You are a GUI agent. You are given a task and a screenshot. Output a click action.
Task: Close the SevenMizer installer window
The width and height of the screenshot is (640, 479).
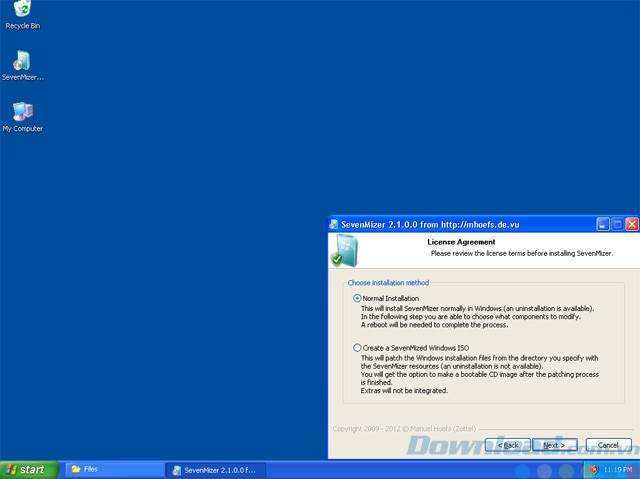coord(631,225)
